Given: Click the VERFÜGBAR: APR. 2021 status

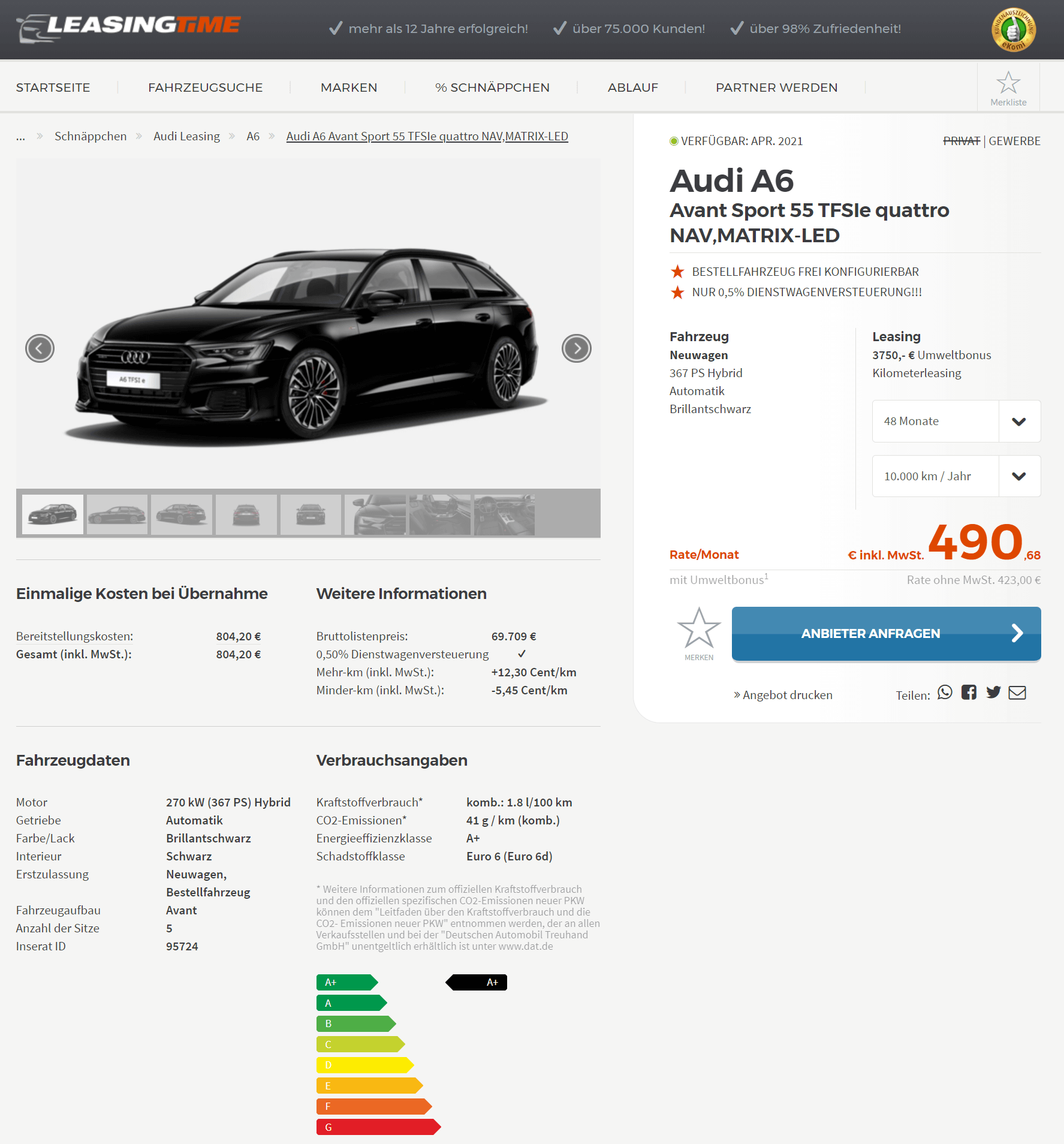Looking at the screenshot, I should coord(736,141).
